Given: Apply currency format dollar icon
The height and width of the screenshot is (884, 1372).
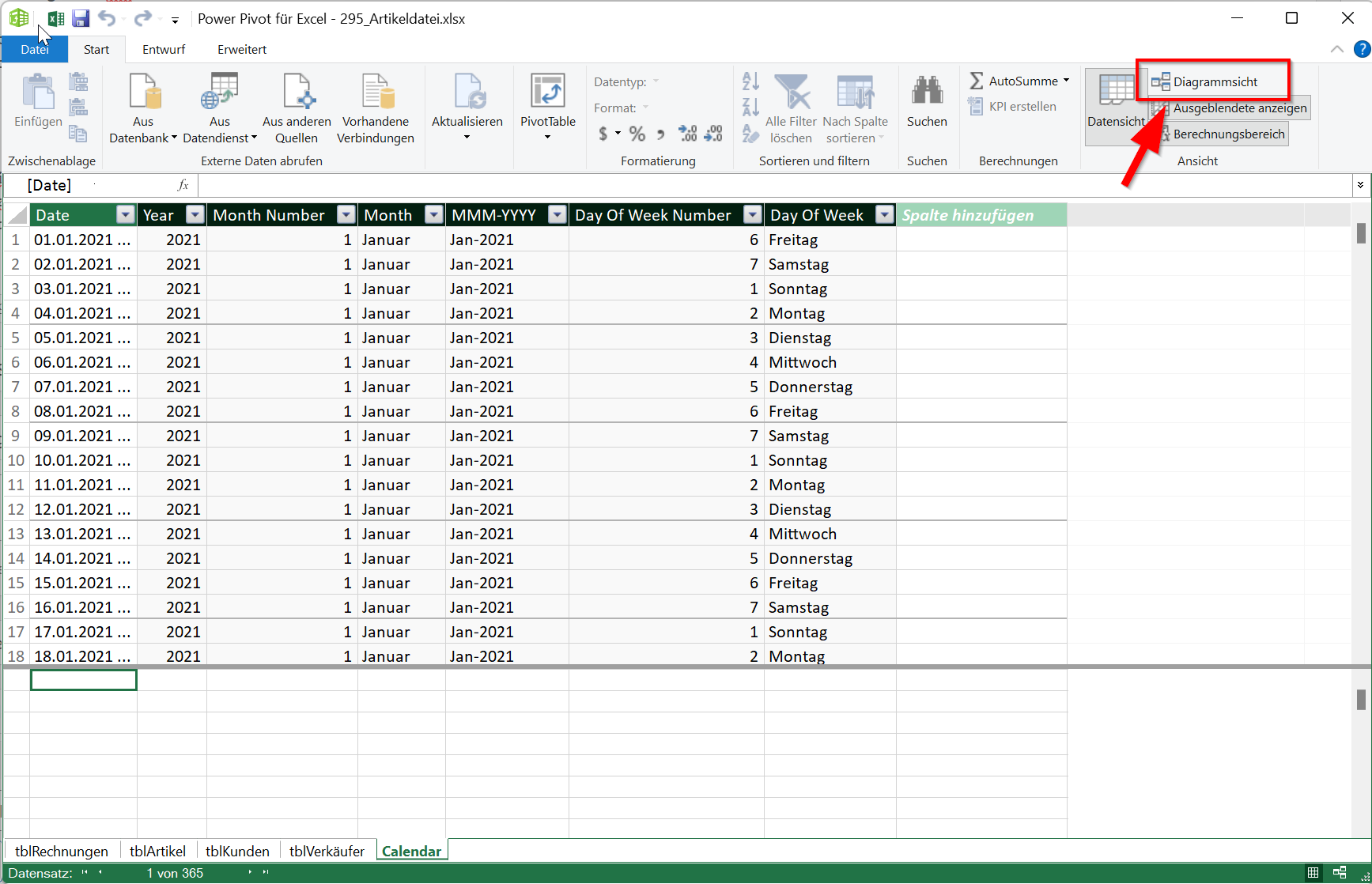Looking at the screenshot, I should coord(603,134).
